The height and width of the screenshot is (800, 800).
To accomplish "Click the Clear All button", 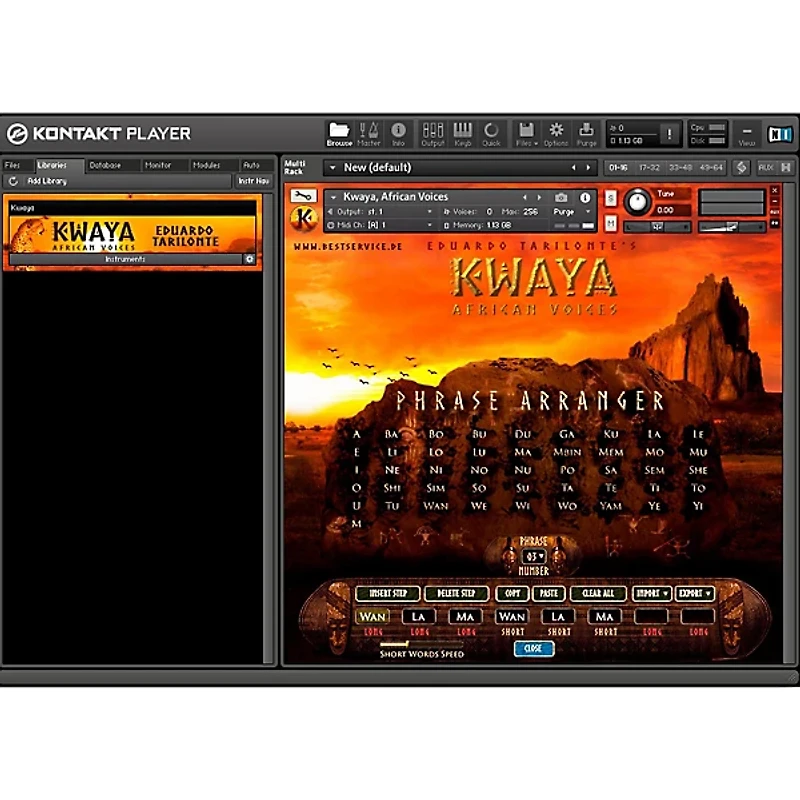I will 598,593.
